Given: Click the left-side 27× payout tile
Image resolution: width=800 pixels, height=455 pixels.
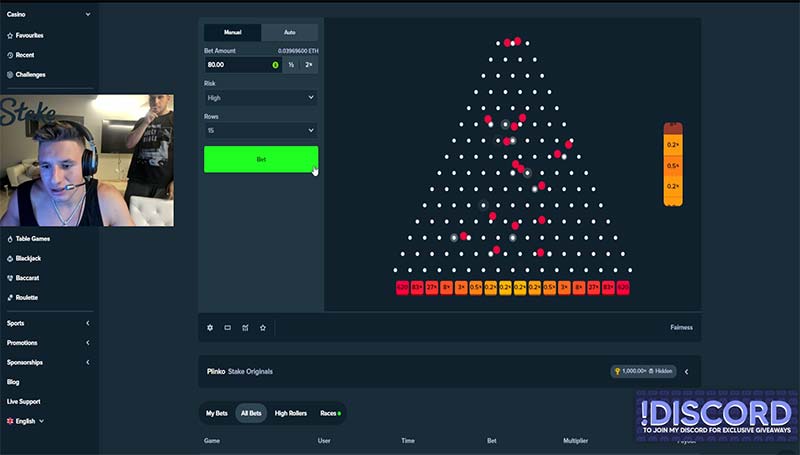Looking at the screenshot, I should coord(432,288).
